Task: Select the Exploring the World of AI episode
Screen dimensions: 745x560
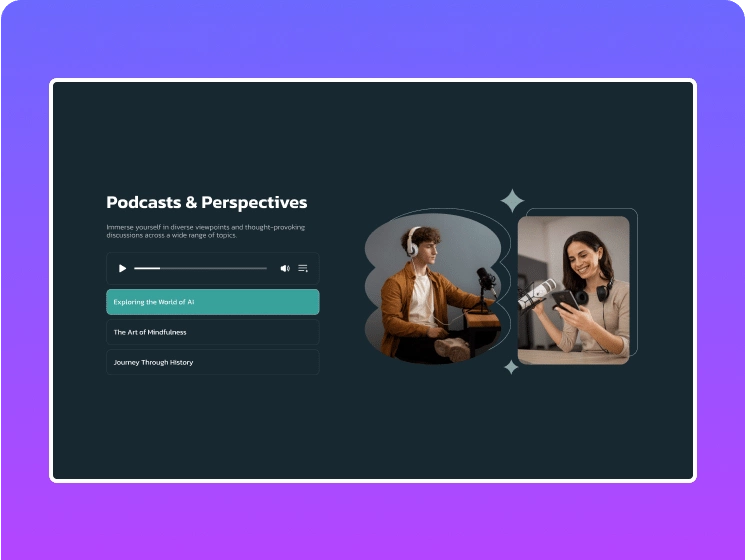Action: (213, 302)
